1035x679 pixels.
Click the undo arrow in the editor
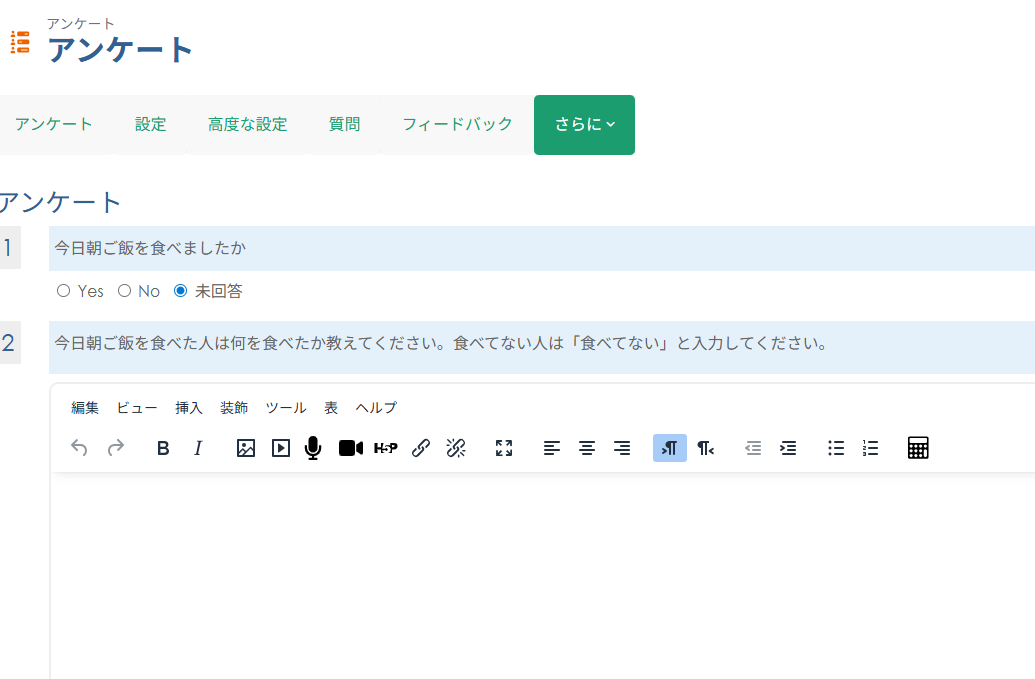[x=79, y=448]
